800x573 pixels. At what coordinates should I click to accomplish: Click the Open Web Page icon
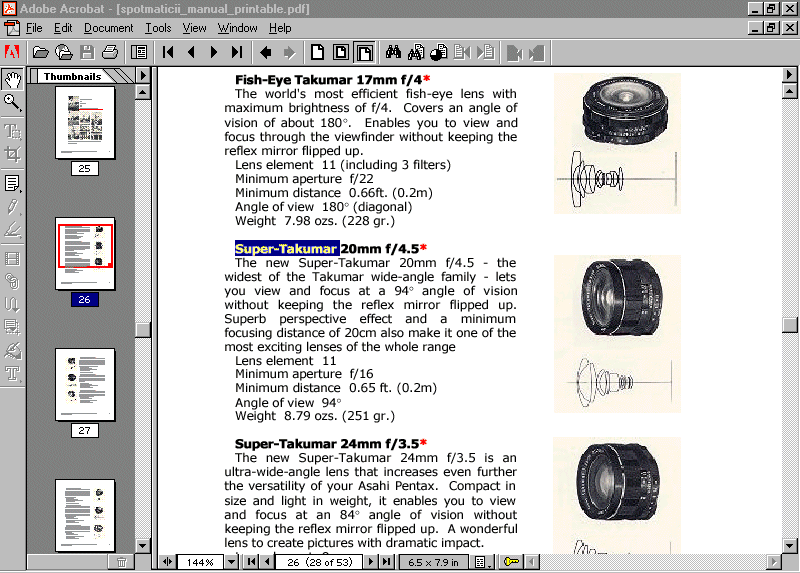pyautogui.click(x=64, y=52)
